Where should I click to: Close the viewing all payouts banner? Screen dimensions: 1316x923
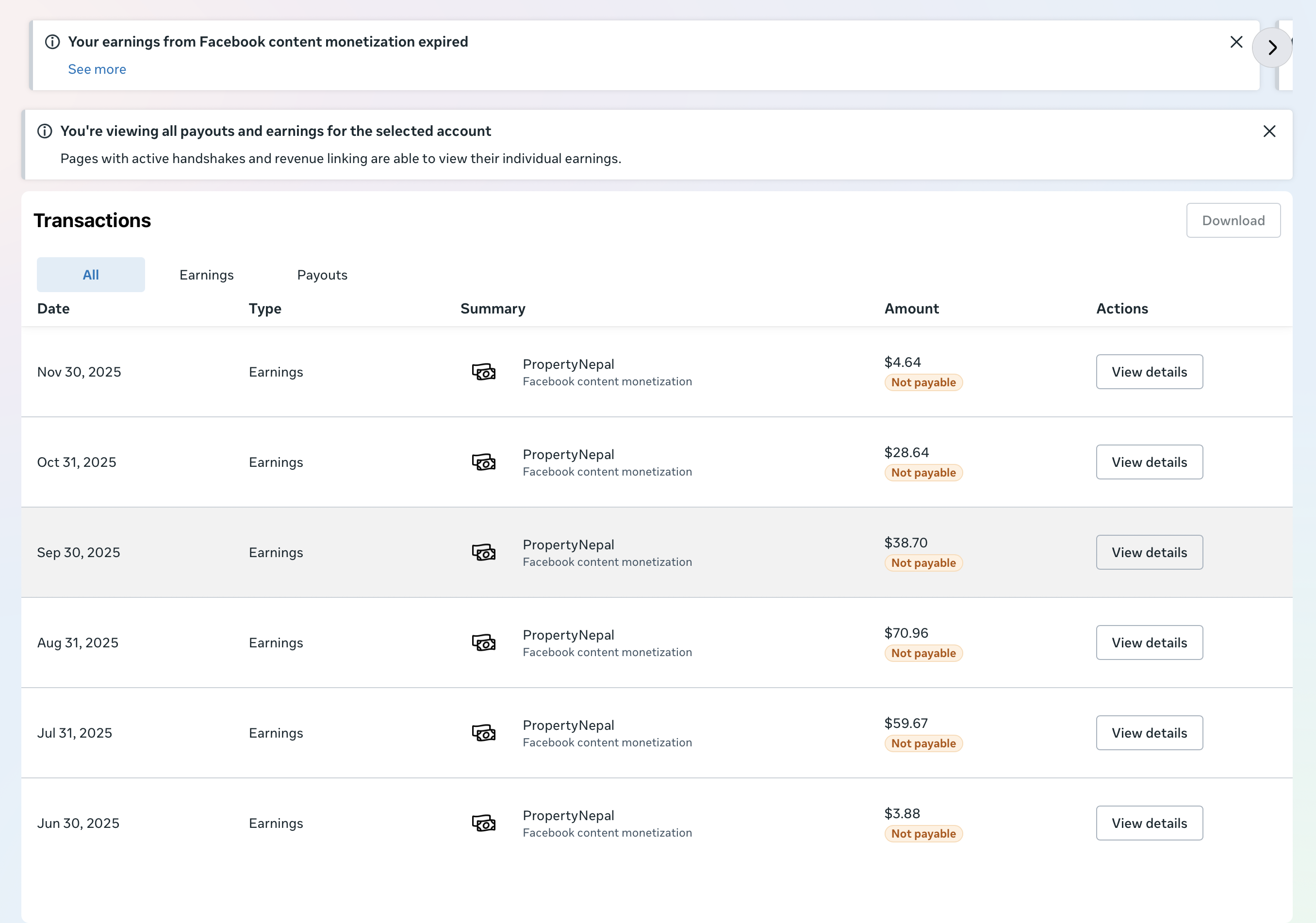coord(1269,132)
